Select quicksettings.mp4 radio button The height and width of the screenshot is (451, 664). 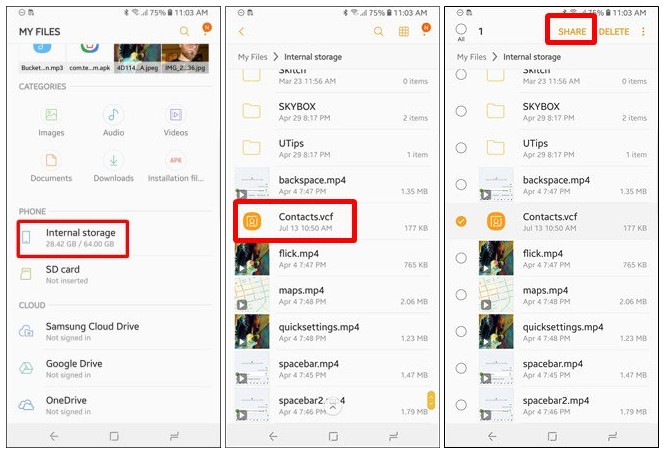coord(461,332)
